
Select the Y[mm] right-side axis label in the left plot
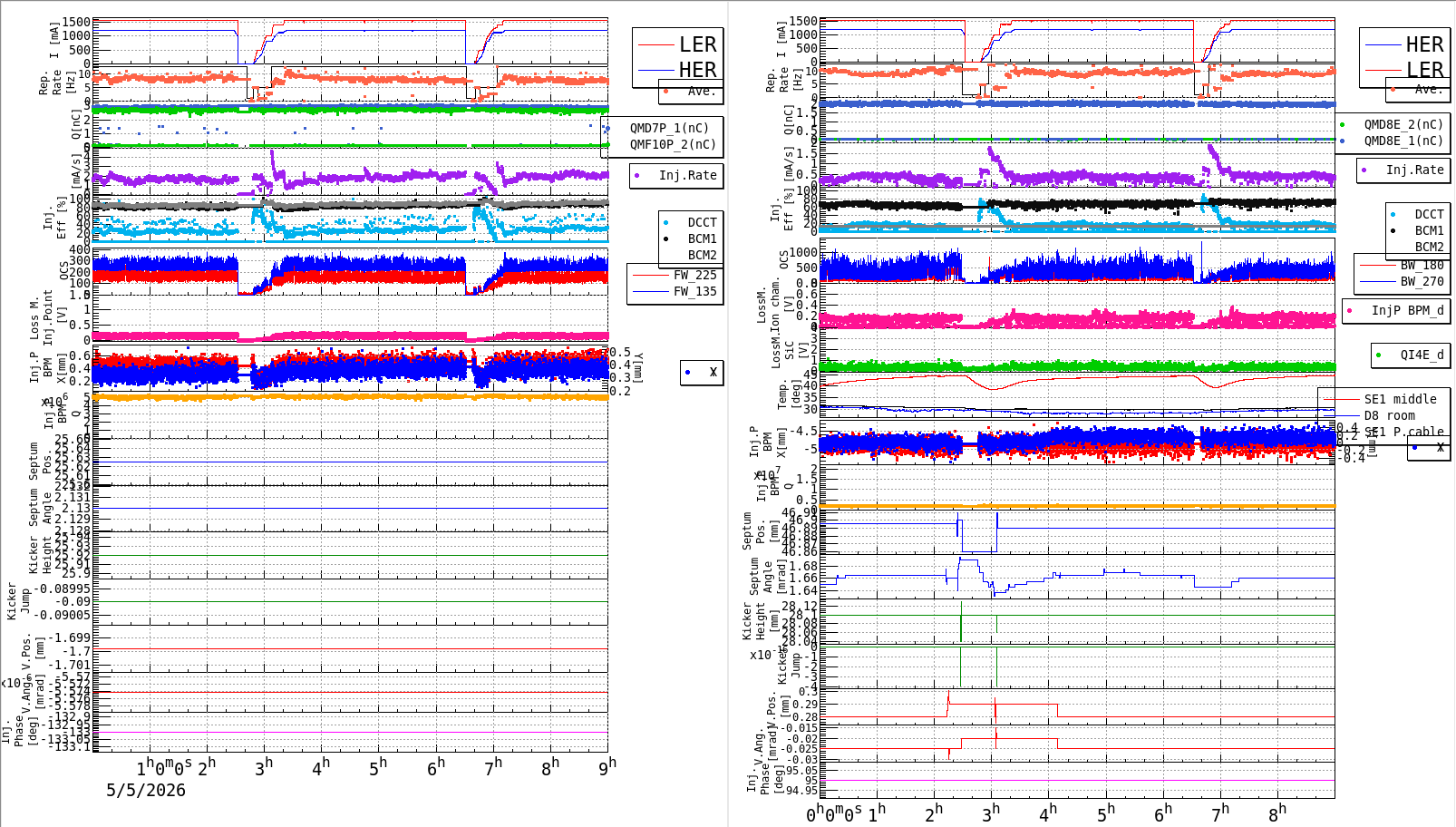[638, 368]
